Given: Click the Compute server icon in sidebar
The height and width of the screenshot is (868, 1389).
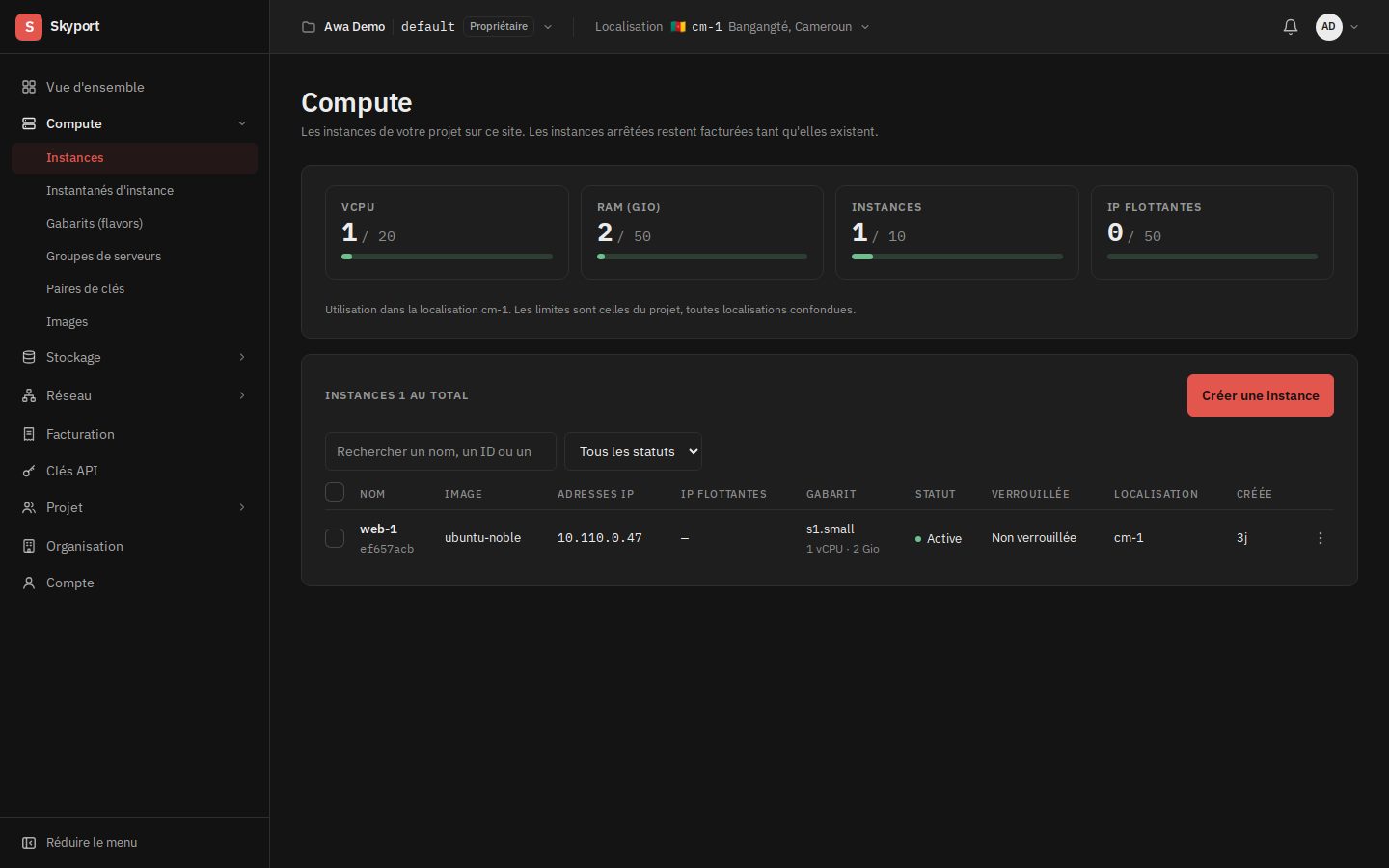Looking at the screenshot, I should (x=29, y=123).
